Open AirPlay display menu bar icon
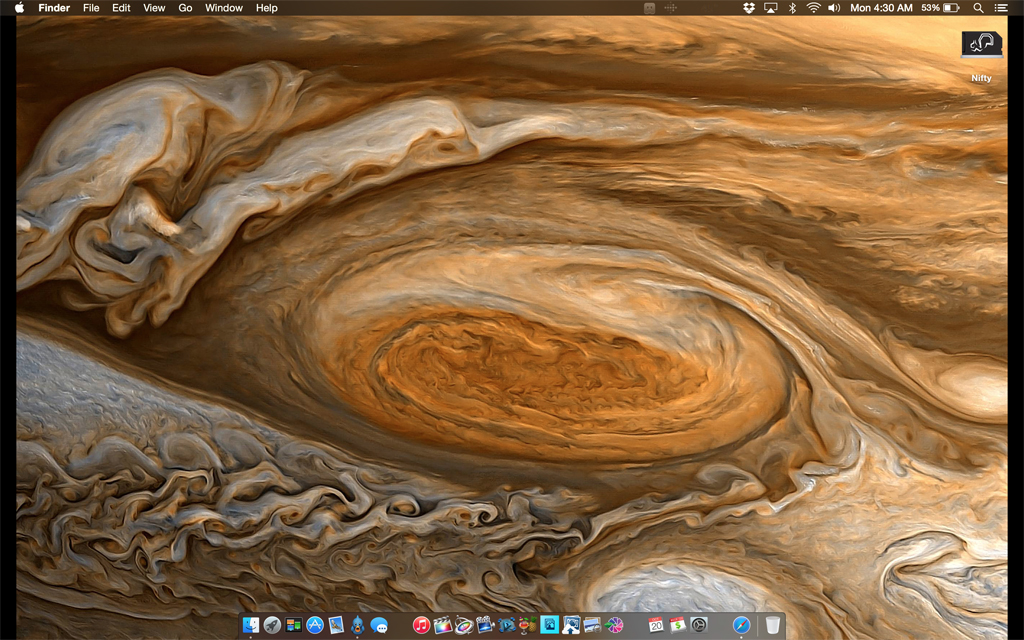The width and height of the screenshot is (1024, 640). [771, 8]
